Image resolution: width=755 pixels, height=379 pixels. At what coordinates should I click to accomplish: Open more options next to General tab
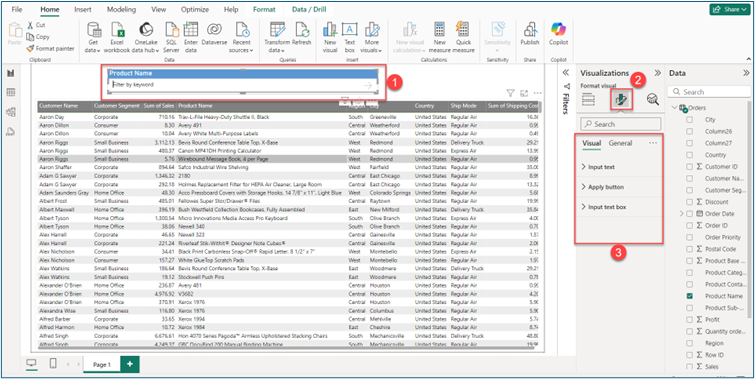coord(653,143)
